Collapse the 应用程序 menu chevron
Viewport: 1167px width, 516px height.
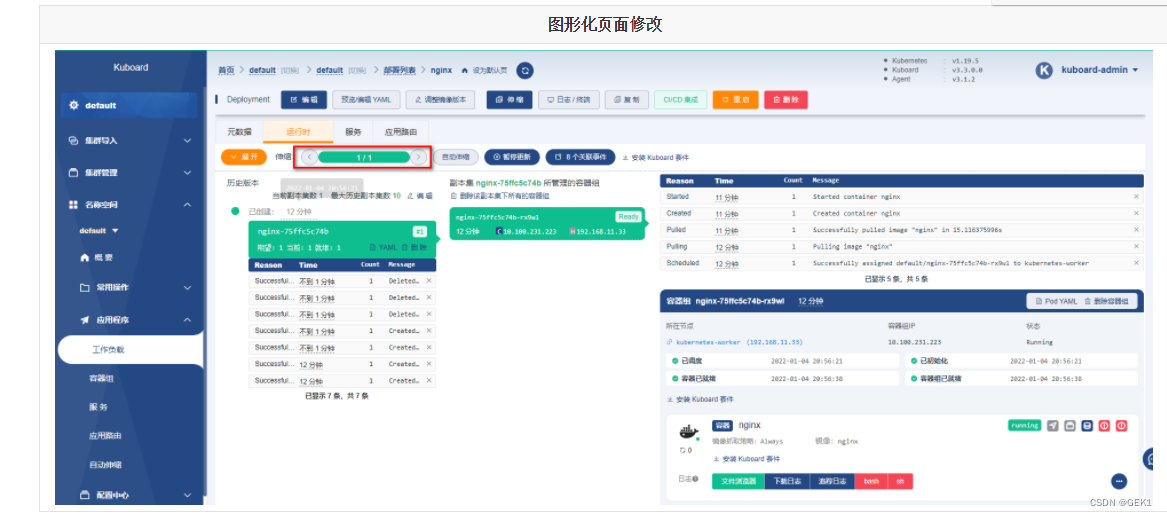[x=187, y=320]
